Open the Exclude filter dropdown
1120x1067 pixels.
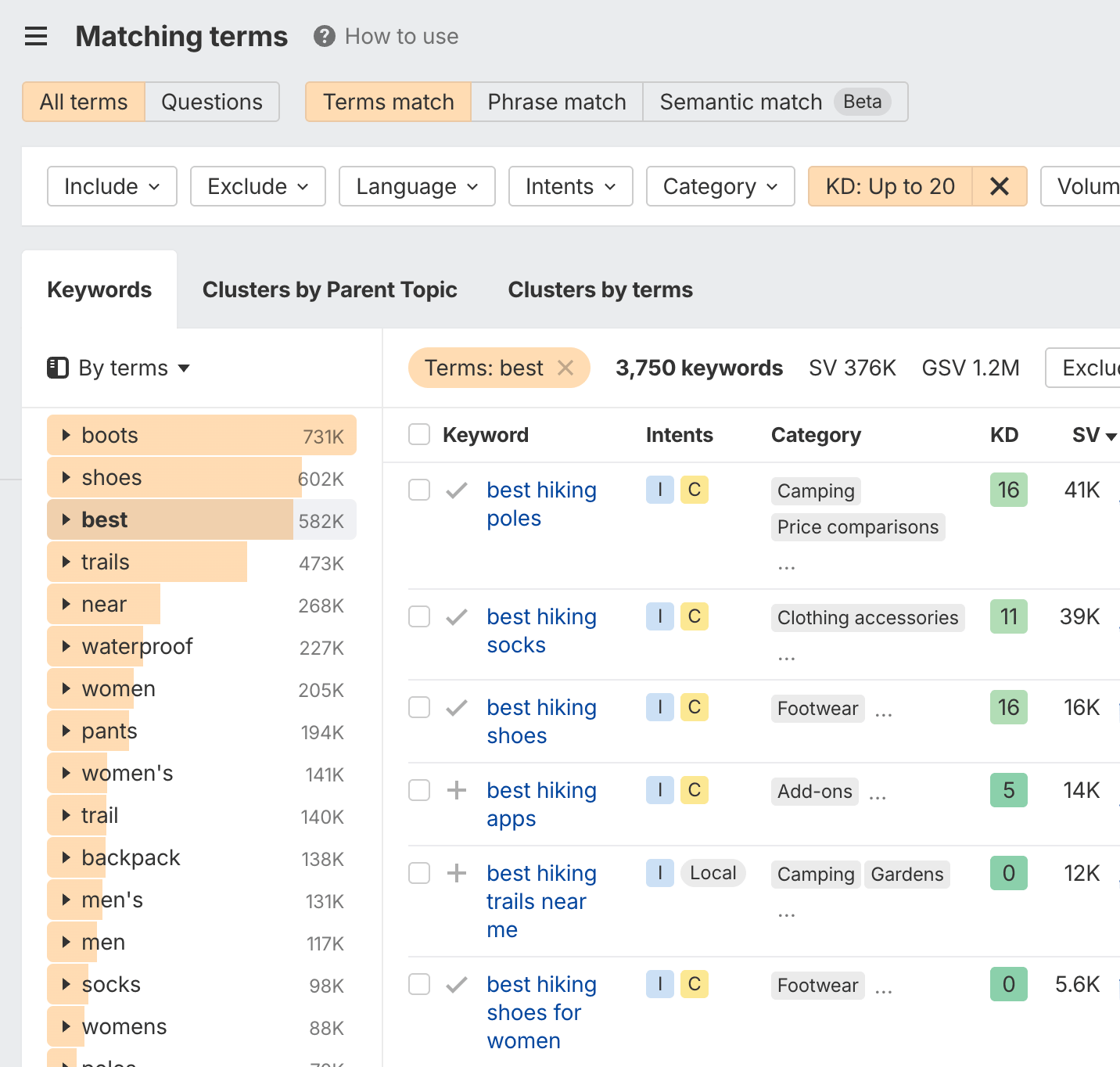coord(258,186)
